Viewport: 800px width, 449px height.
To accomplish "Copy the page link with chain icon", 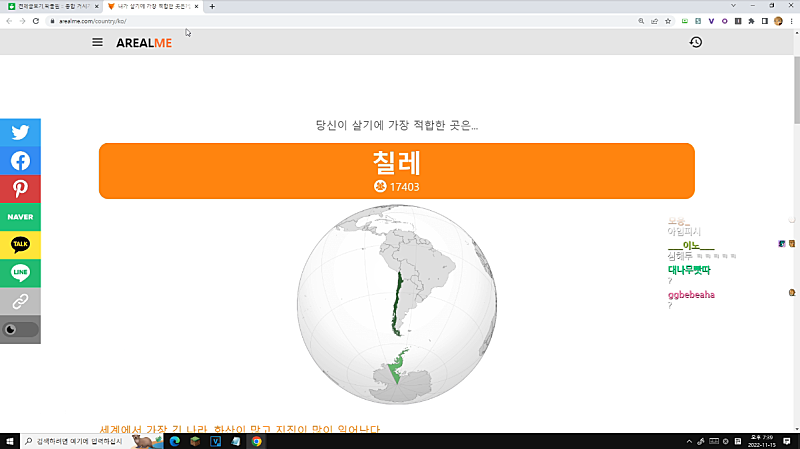I will [20, 301].
